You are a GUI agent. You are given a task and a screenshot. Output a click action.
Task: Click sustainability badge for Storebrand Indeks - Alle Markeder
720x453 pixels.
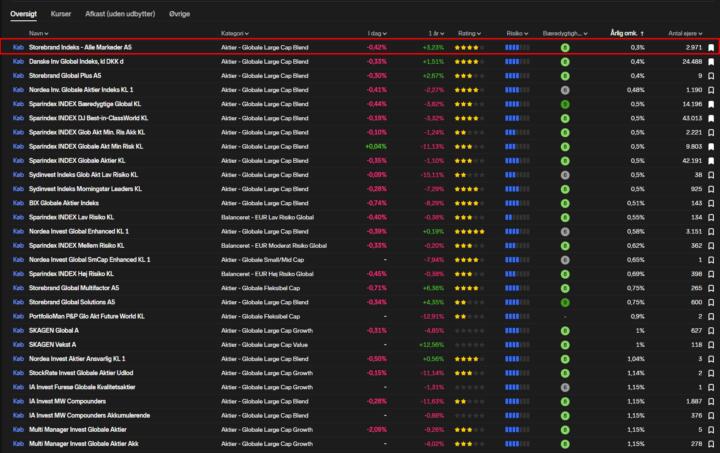tap(565, 48)
